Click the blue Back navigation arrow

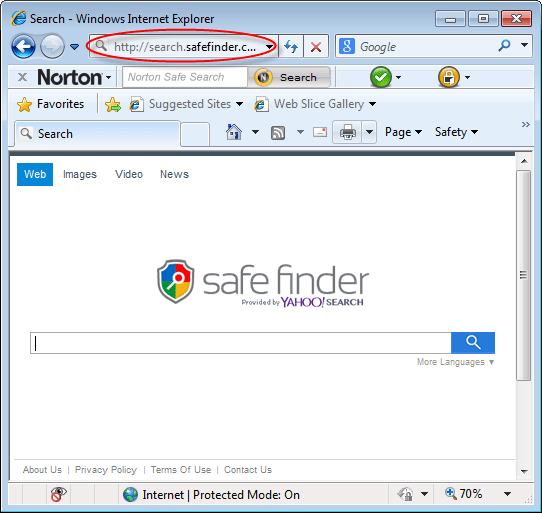tap(23, 46)
